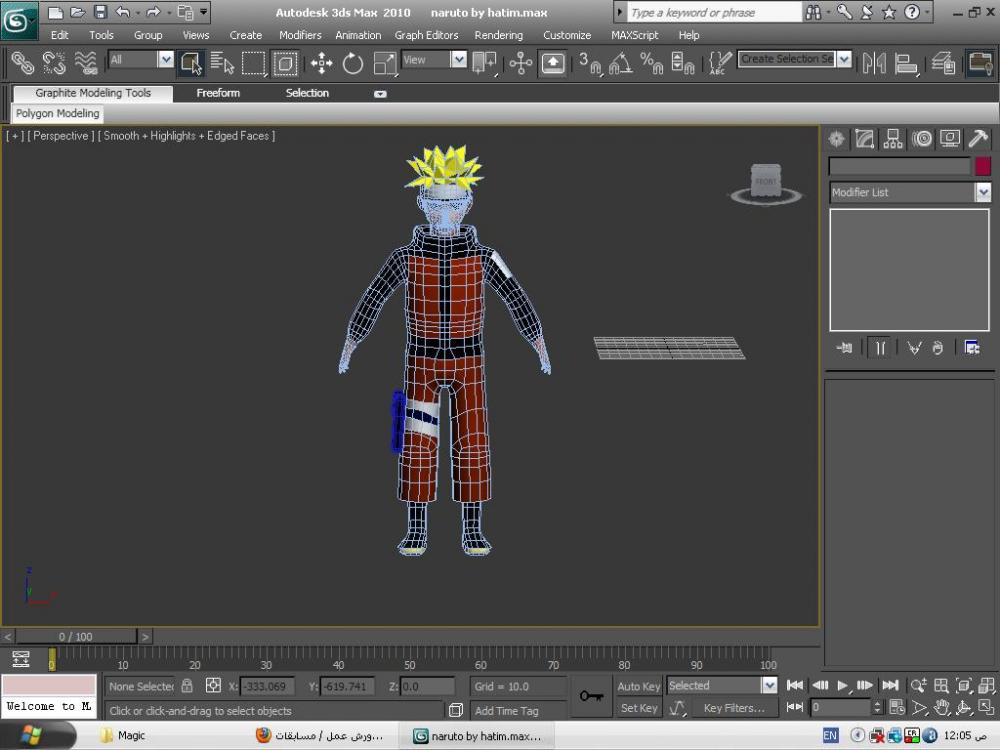Expand the Modifier List dropdown
1000x750 pixels.
point(983,192)
